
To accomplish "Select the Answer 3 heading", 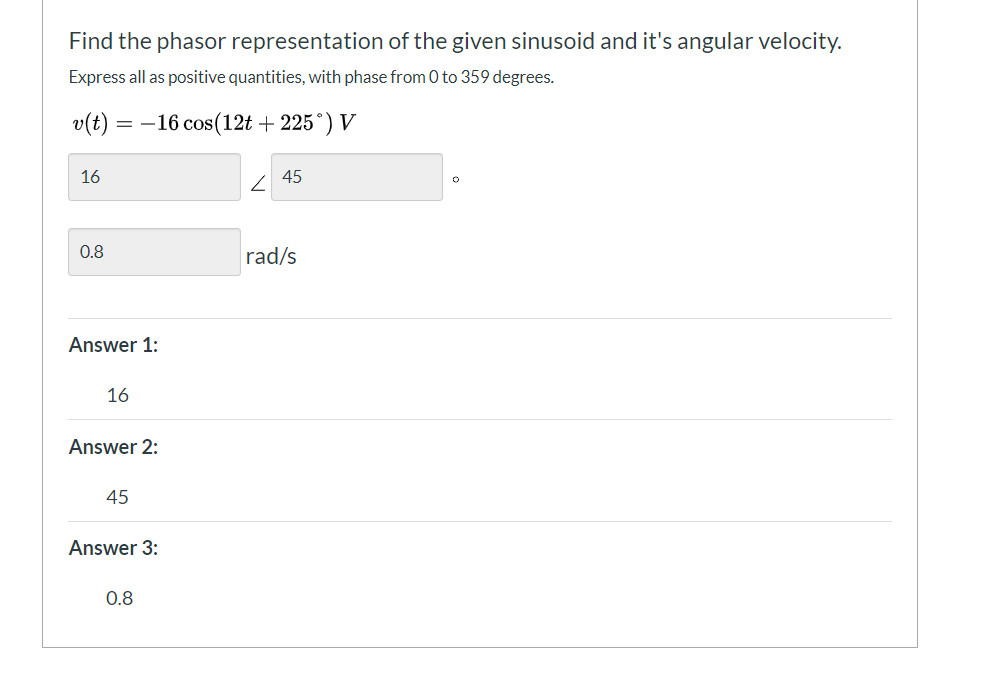I will coord(114,548).
